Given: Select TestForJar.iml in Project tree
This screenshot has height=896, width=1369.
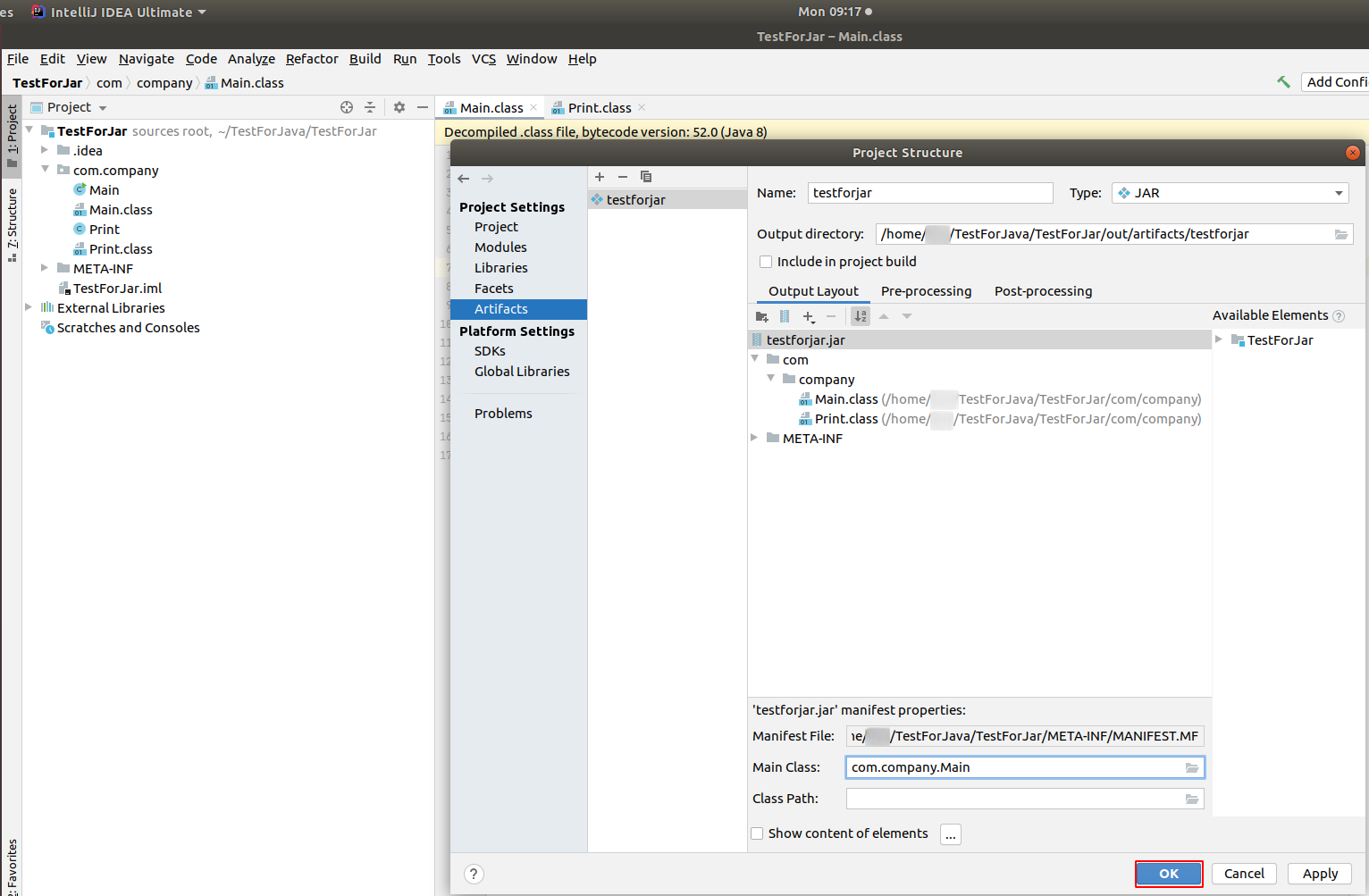Looking at the screenshot, I should (x=117, y=289).
